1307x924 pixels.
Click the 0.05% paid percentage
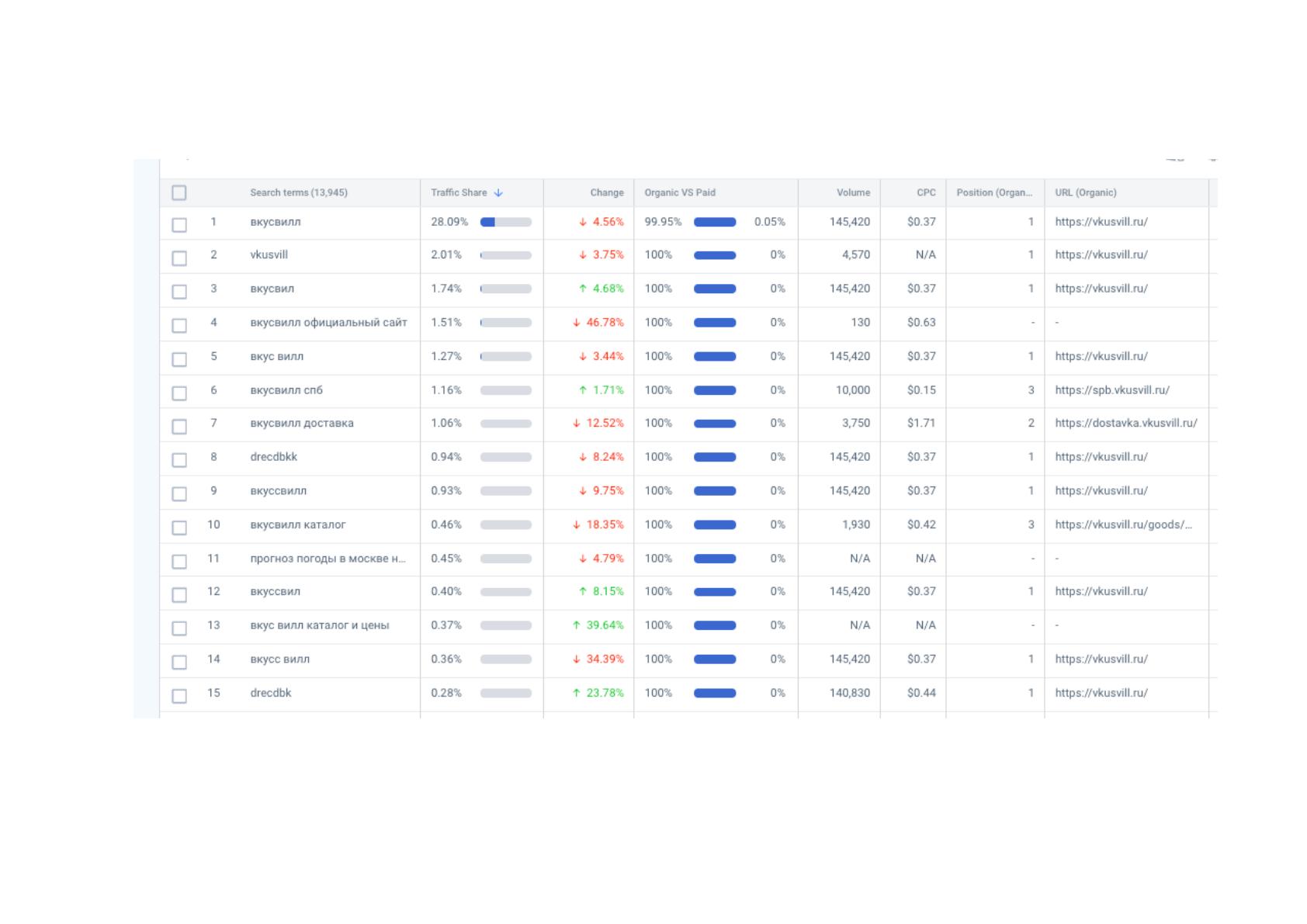(x=770, y=222)
